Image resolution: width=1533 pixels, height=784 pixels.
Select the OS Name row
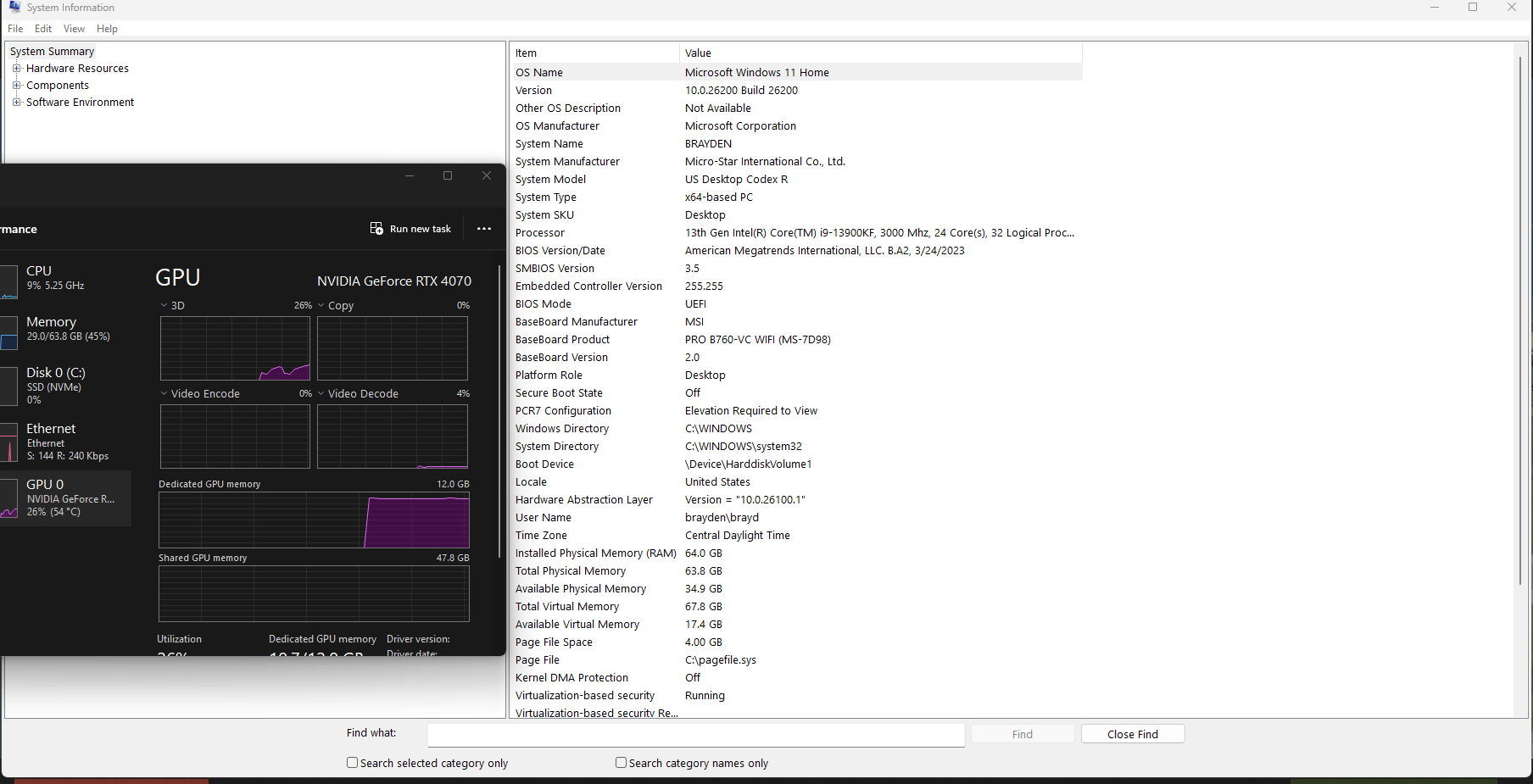796,73
